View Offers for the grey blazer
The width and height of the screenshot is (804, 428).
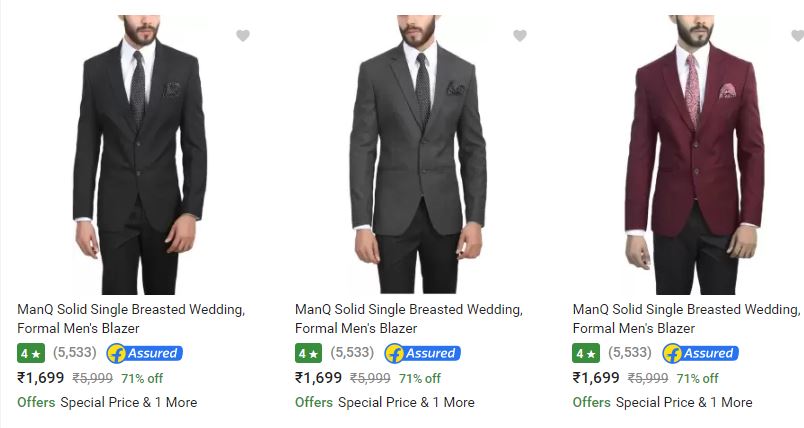point(314,402)
